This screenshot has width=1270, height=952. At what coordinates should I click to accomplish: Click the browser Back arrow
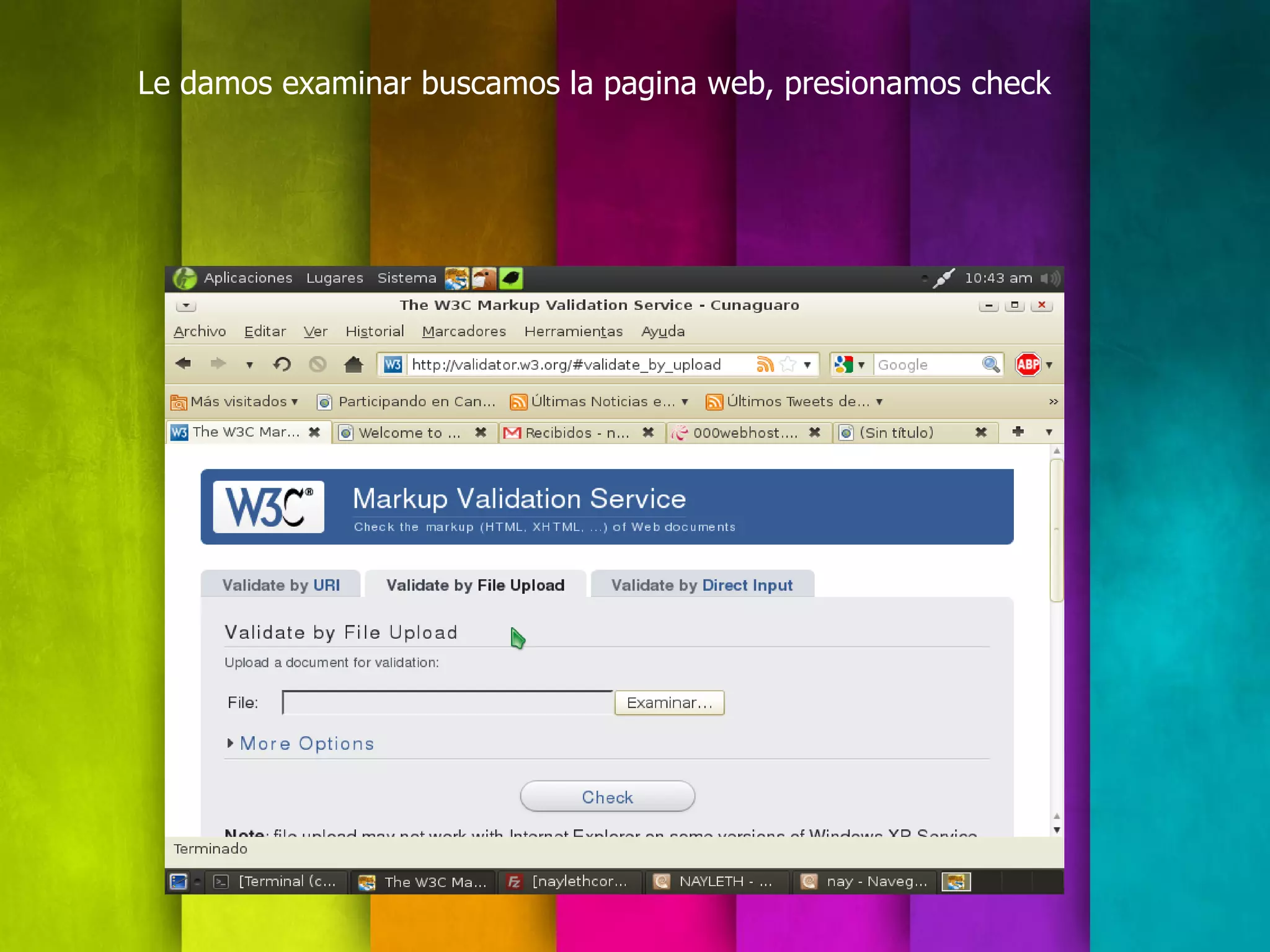coord(184,364)
